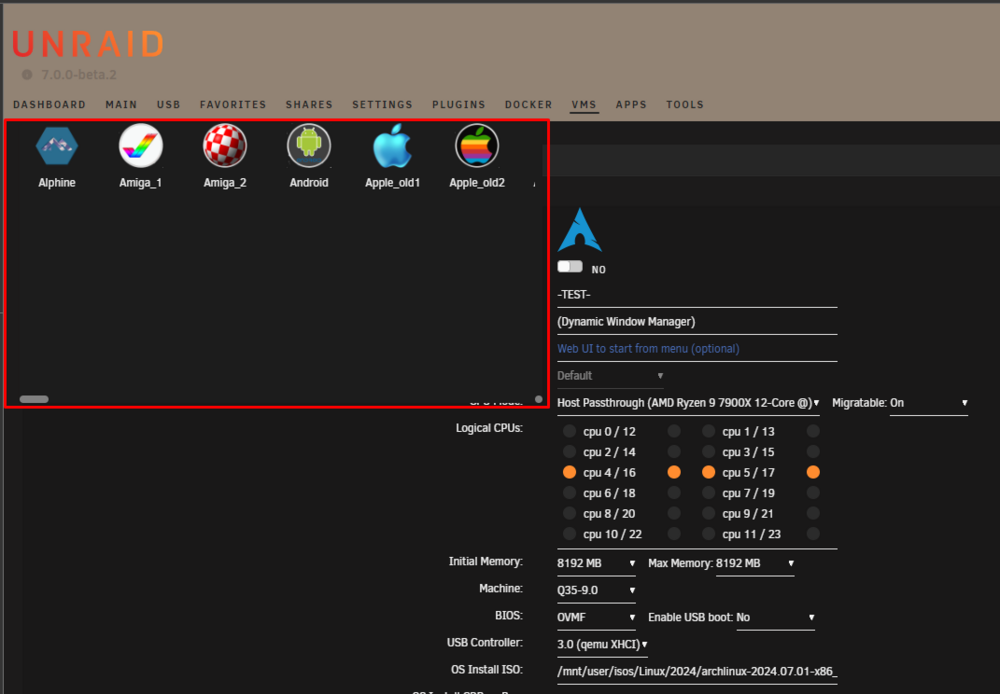Go to the DASHBOARD tab
Screen dimensions: 1000x694
point(49,105)
